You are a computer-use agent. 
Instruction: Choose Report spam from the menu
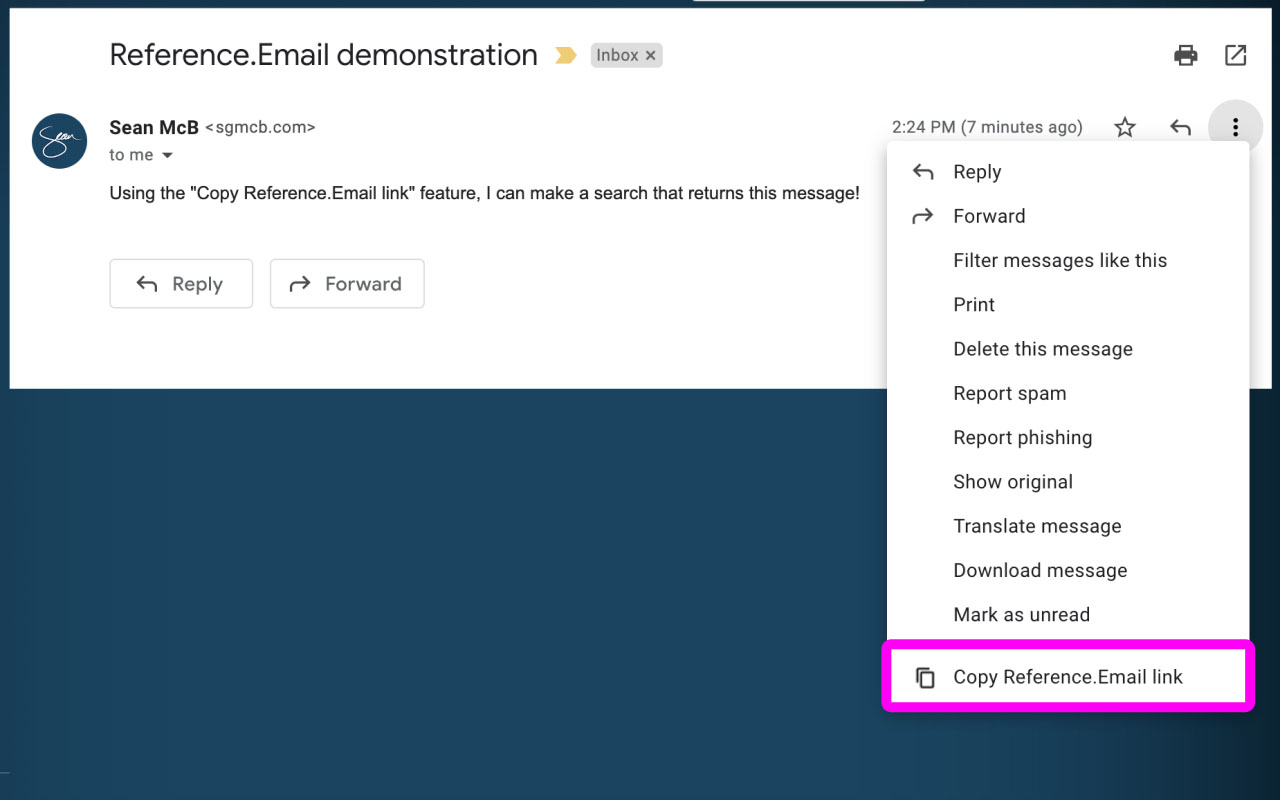pyautogui.click(x=1010, y=393)
